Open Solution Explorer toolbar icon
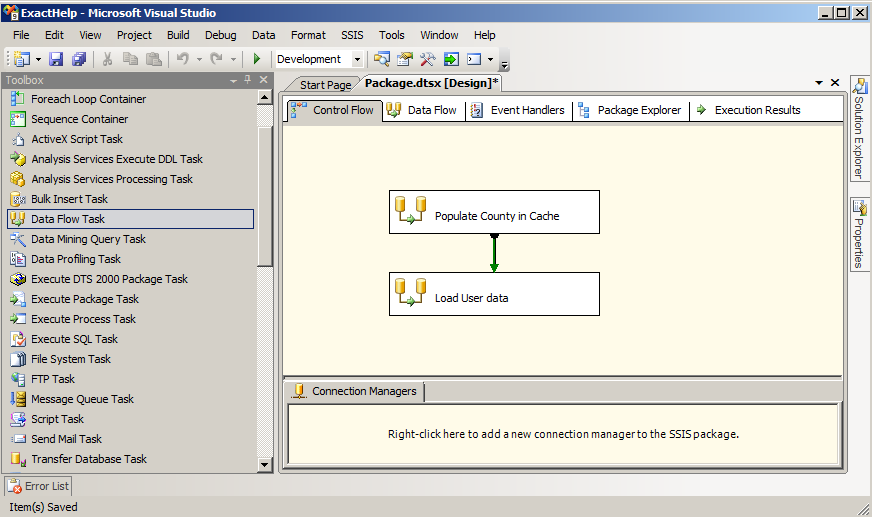 (x=382, y=59)
